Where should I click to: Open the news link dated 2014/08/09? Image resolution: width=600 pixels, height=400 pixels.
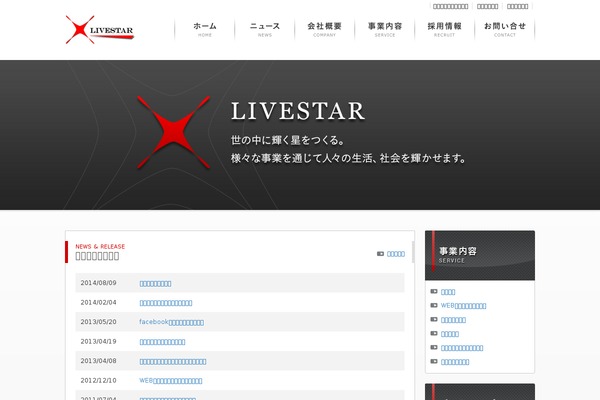155,284
